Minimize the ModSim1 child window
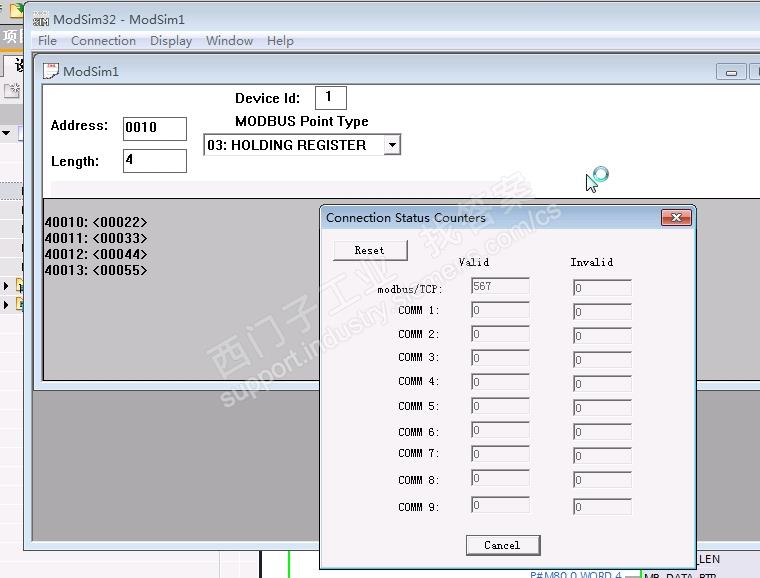Image resolution: width=760 pixels, height=578 pixels. pyautogui.click(x=731, y=72)
